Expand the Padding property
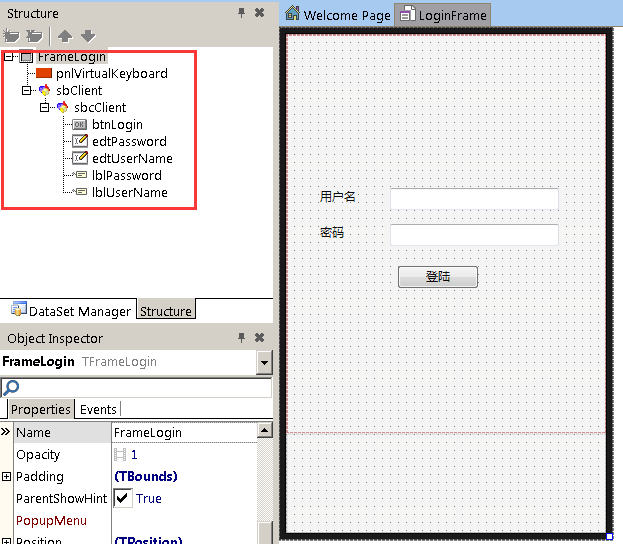 pyautogui.click(x=7, y=477)
